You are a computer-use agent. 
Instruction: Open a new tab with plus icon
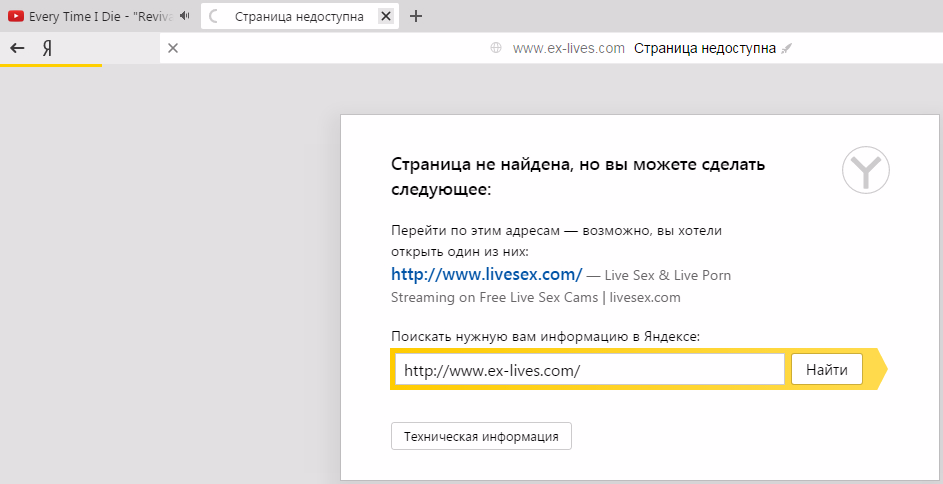[x=417, y=16]
